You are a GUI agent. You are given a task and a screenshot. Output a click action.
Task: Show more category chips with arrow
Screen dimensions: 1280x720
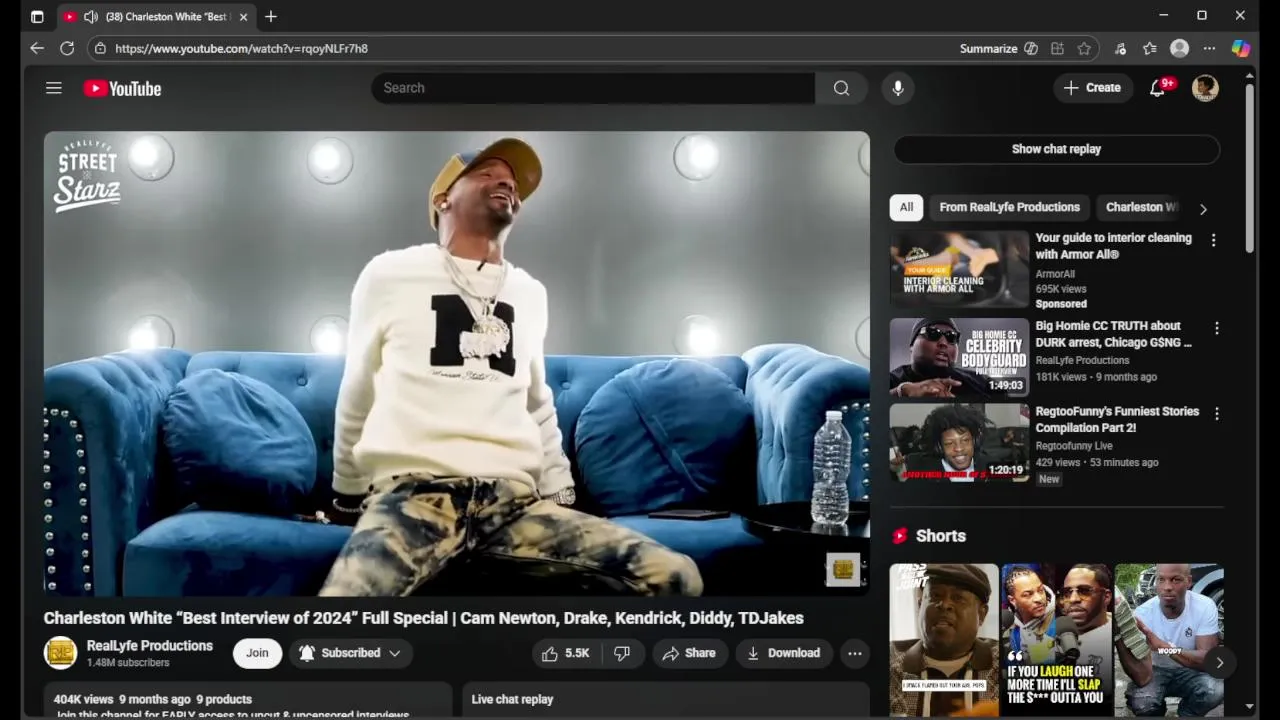point(1203,209)
